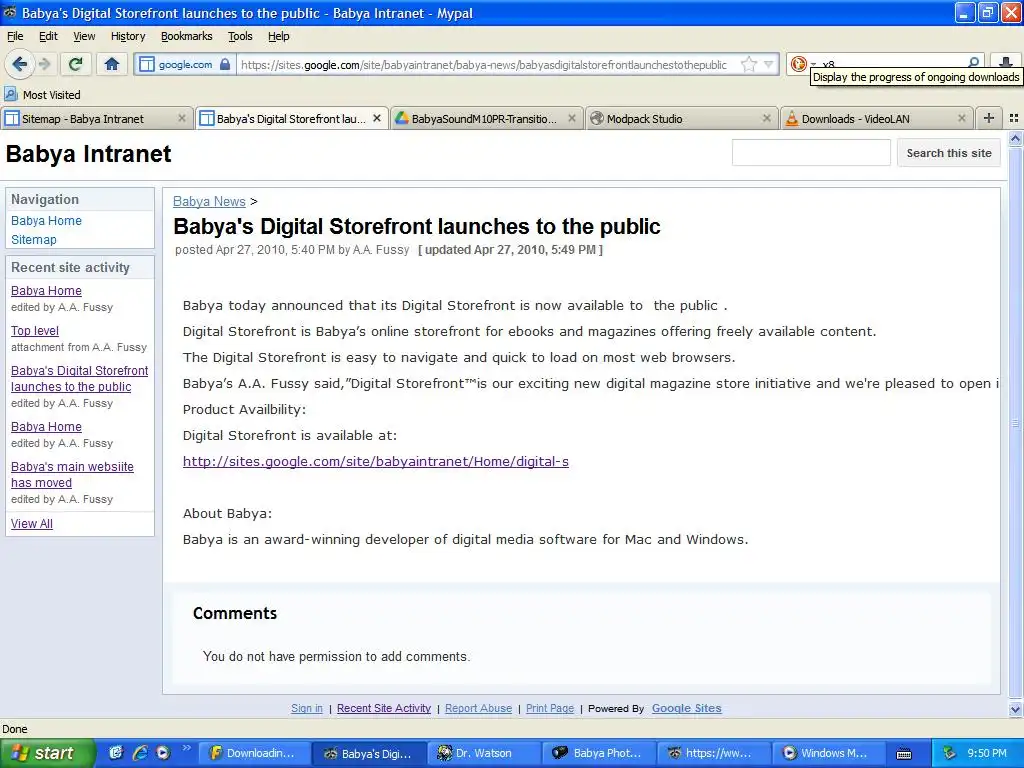Click the Search this site button
The height and width of the screenshot is (768, 1024).
tap(948, 153)
